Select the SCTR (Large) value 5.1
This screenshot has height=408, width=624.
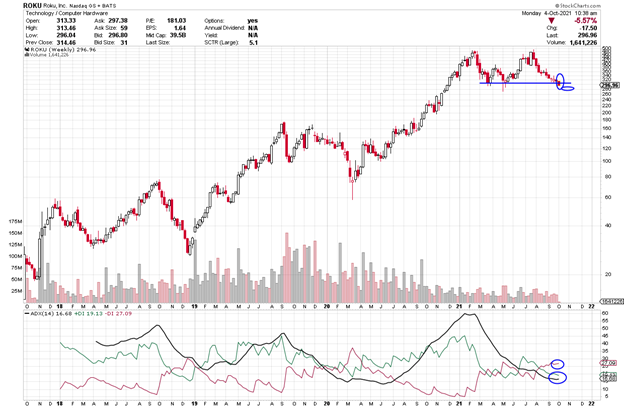pyautogui.click(x=254, y=42)
